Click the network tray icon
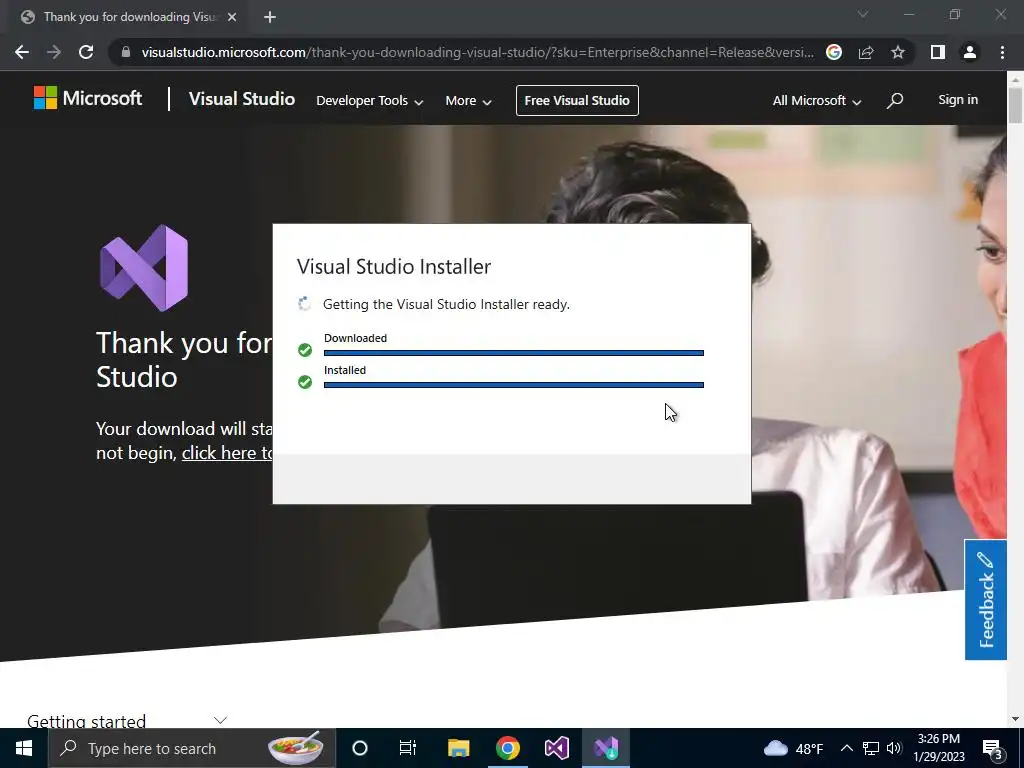Viewport: 1024px width, 768px height. point(871,748)
